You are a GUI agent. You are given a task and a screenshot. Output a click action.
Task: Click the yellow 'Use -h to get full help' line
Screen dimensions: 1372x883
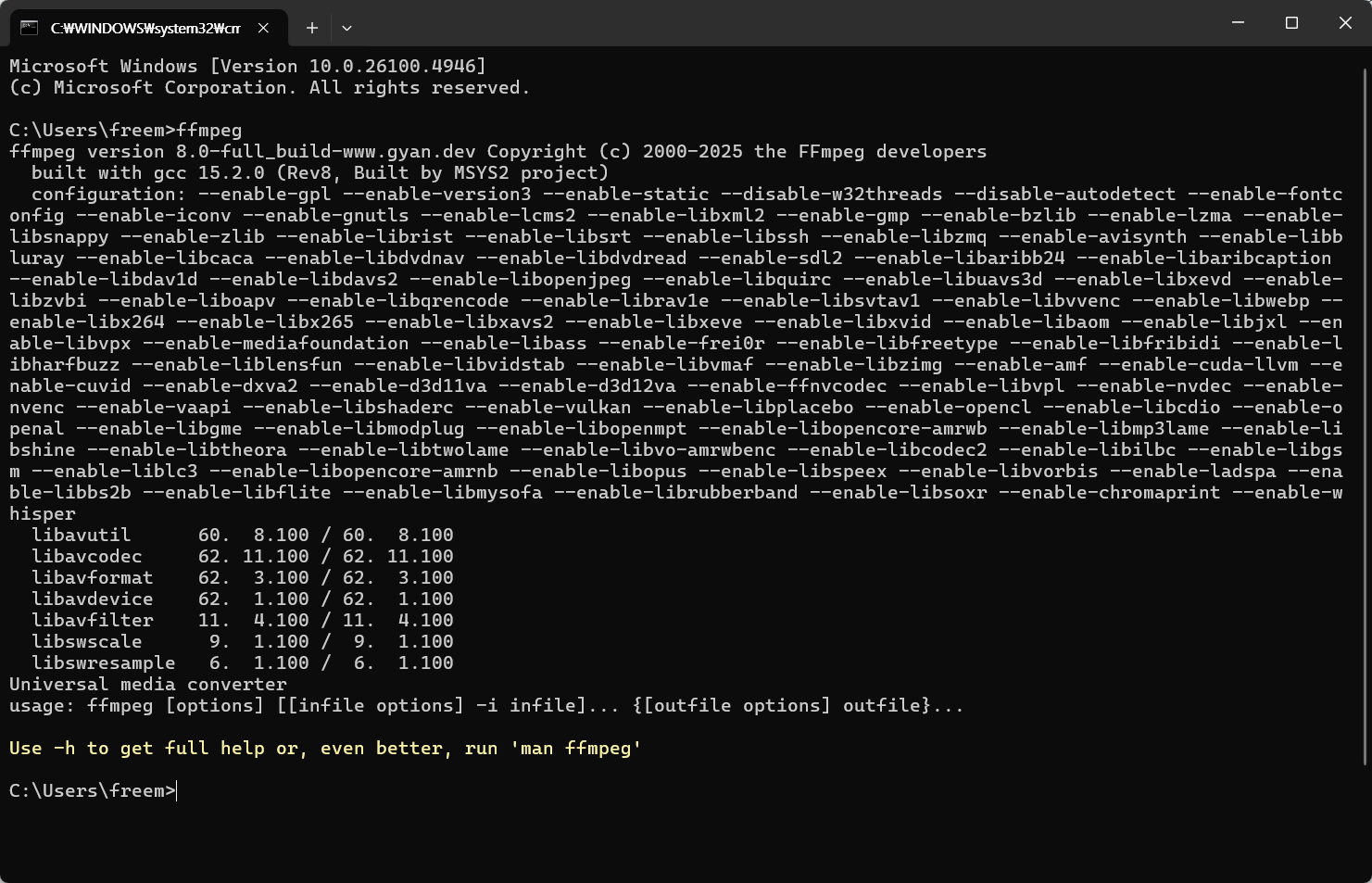point(325,748)
